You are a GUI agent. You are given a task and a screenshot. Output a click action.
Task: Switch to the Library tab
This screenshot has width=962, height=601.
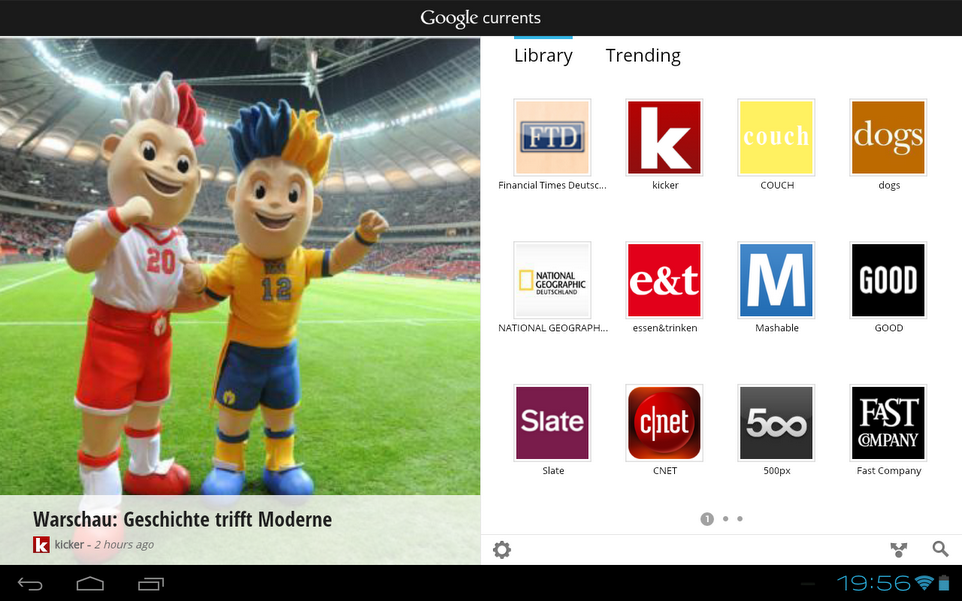click(543, 55)
